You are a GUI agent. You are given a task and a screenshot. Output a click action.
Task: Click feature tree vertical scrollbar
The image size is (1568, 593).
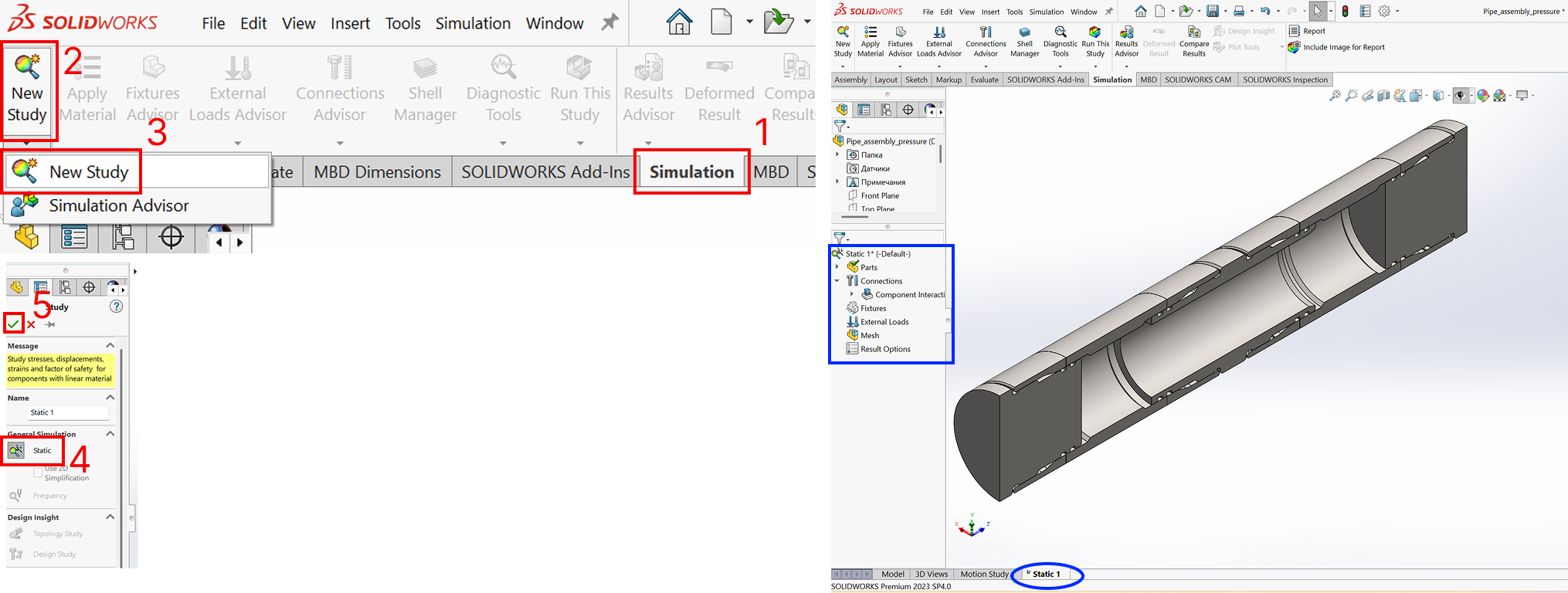pyautogui.click(x=940, y=154)
